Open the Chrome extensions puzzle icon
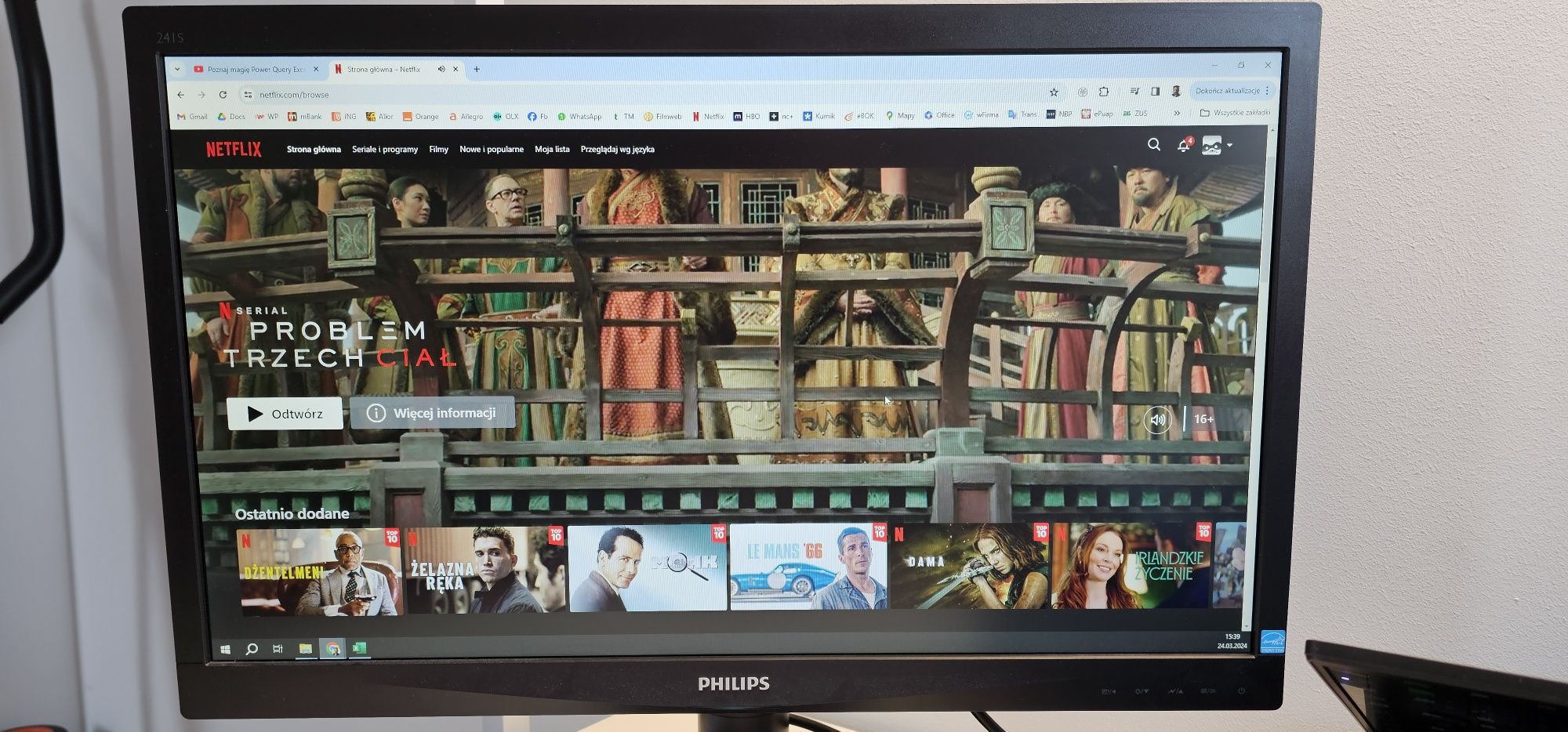This screenshot has height=732, width=1568. click(1104, 92)
